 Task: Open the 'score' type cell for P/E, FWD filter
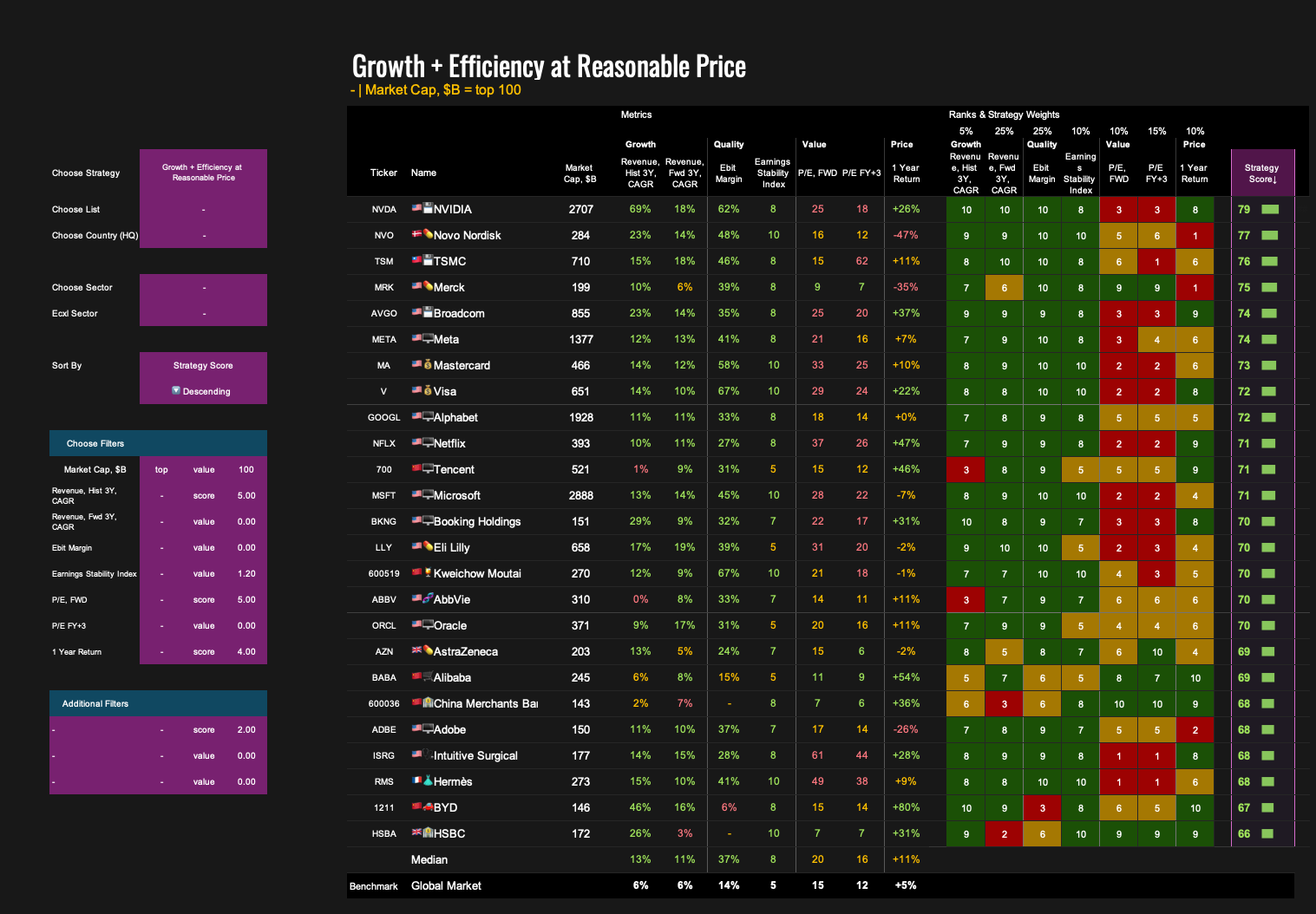[x=204, y=599]
